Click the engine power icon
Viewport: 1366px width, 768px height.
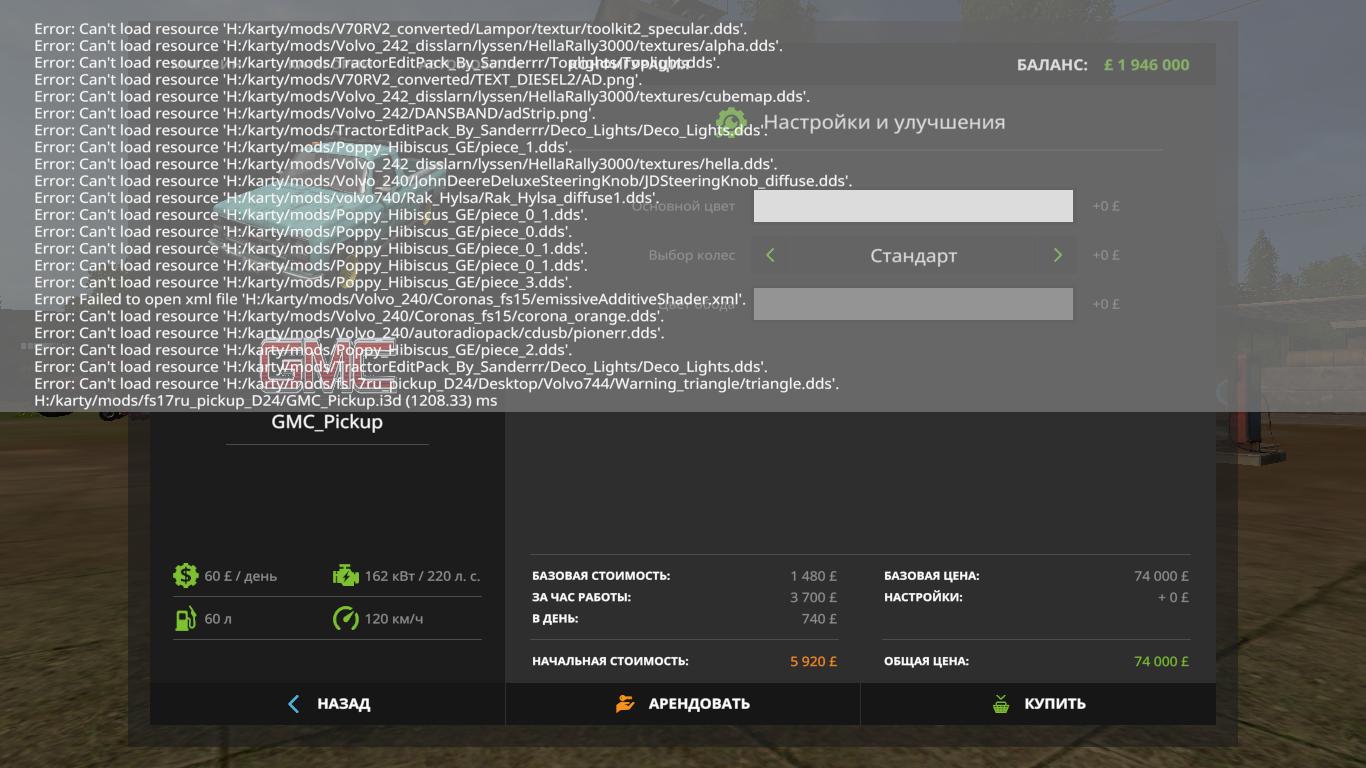[345, 576]
